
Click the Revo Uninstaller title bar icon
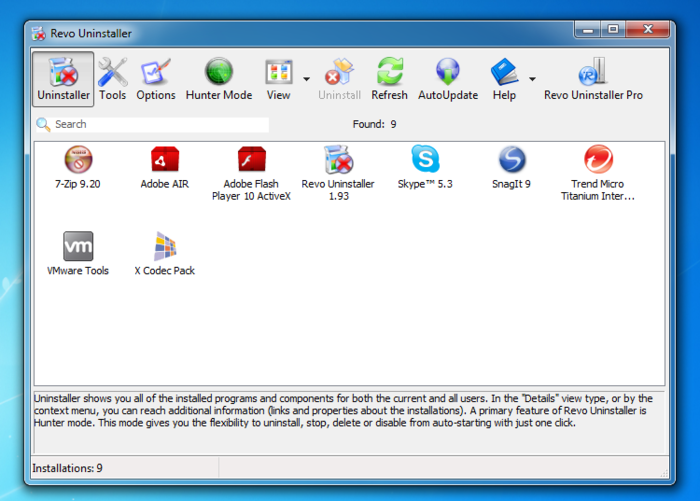pos(39,33)
